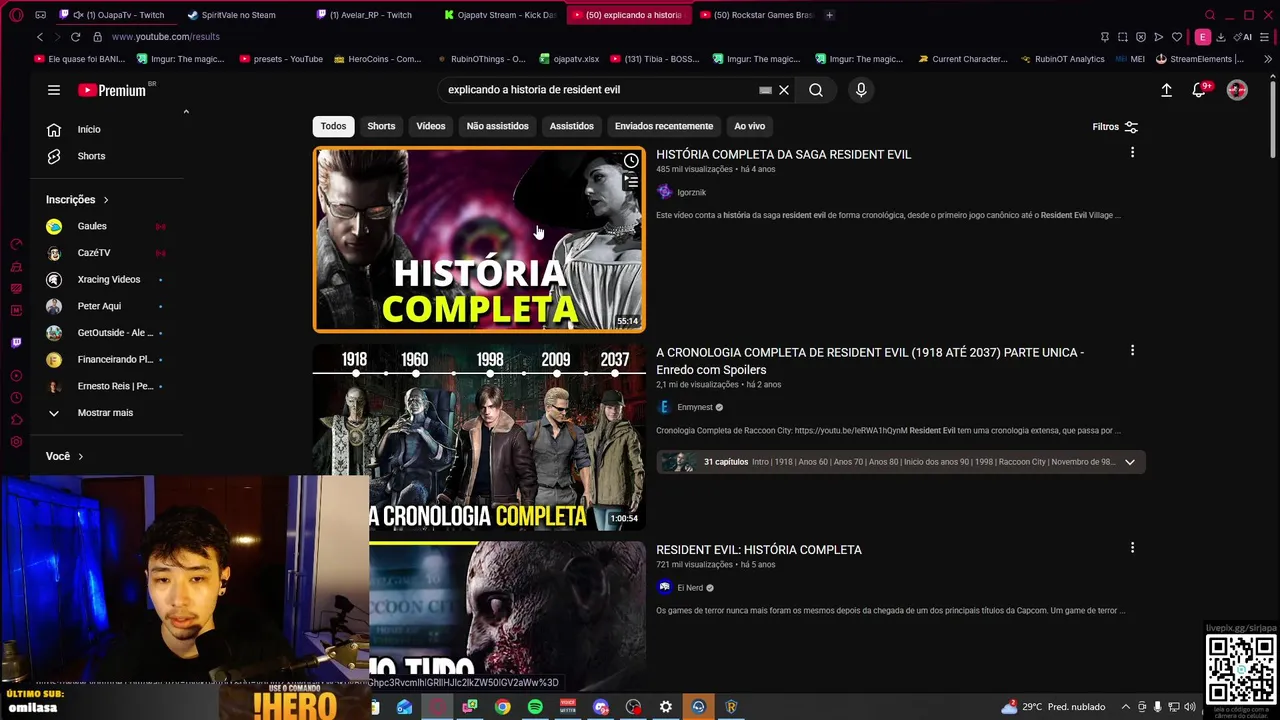Open Twitch in the Opera sidebar
This screenshot has height=720, width=1280.
[16, 343]
